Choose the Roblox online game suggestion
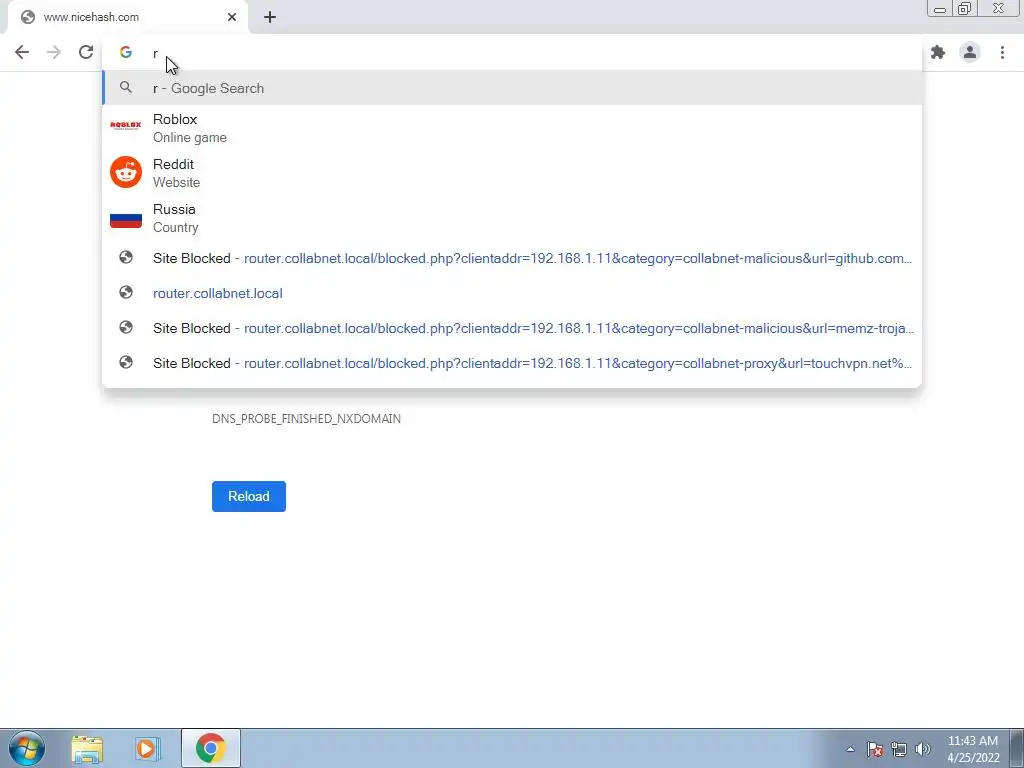Image resolution: width=1024 pixels, height=768 pixels. [x=512, y=128]
